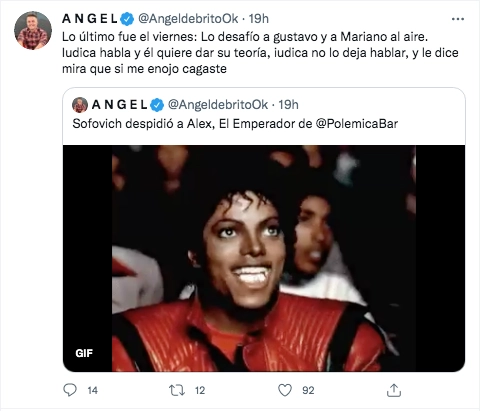Image resolution: width=482 pixels, height=411 pixels.
Task: Click the GIF label badge
Action: (84, 353)
